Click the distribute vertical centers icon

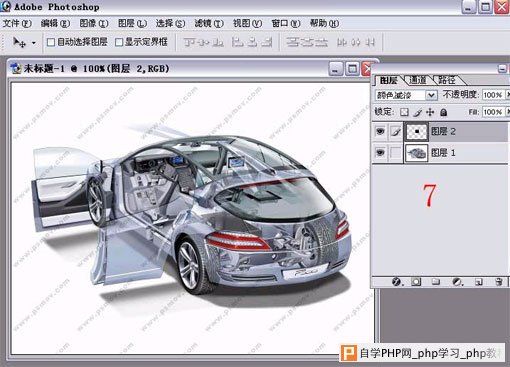point(307,42)
